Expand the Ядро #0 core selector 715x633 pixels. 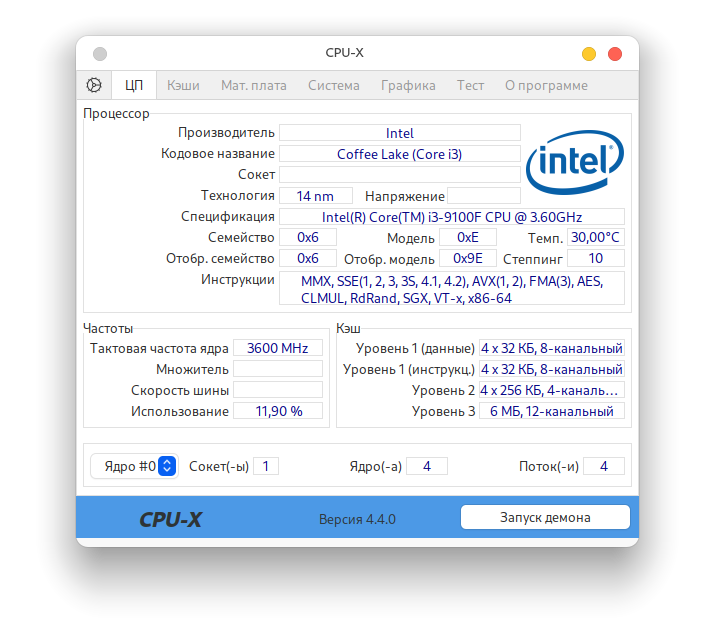(x=134, y=466)
